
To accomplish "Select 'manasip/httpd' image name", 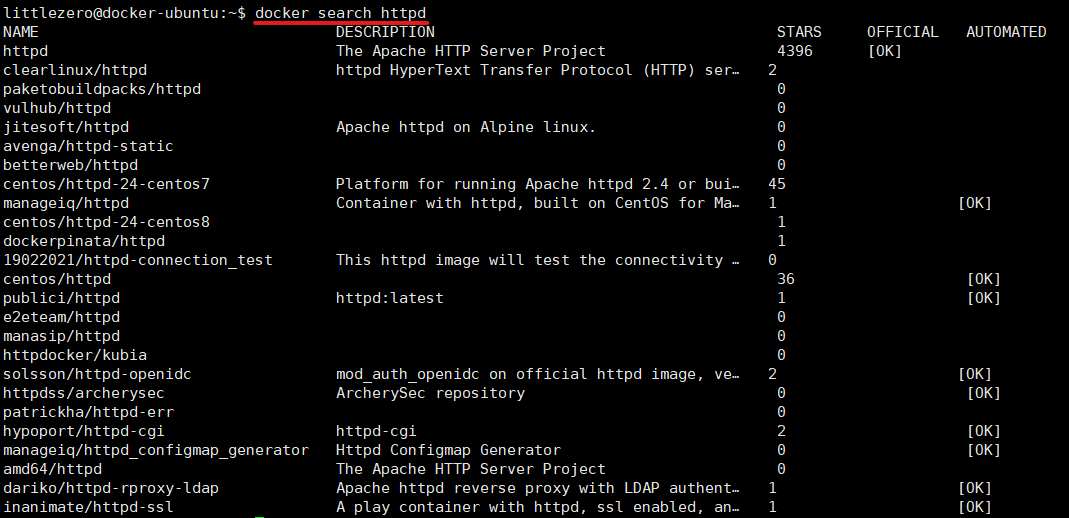I will pos(61,337).
